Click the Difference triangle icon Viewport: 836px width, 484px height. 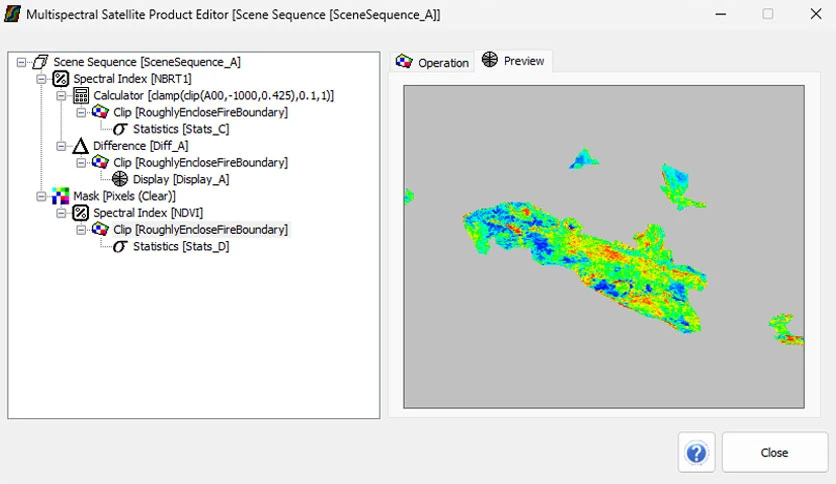[81, 146]
